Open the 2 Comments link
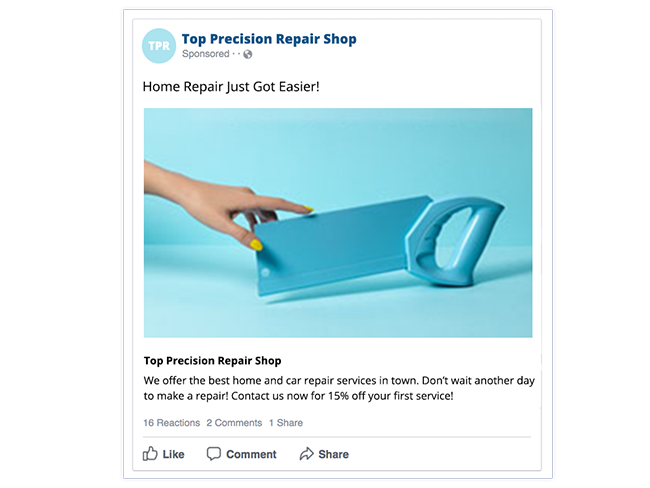This screenshot has width=650, height=488. [x=234, y=423]
